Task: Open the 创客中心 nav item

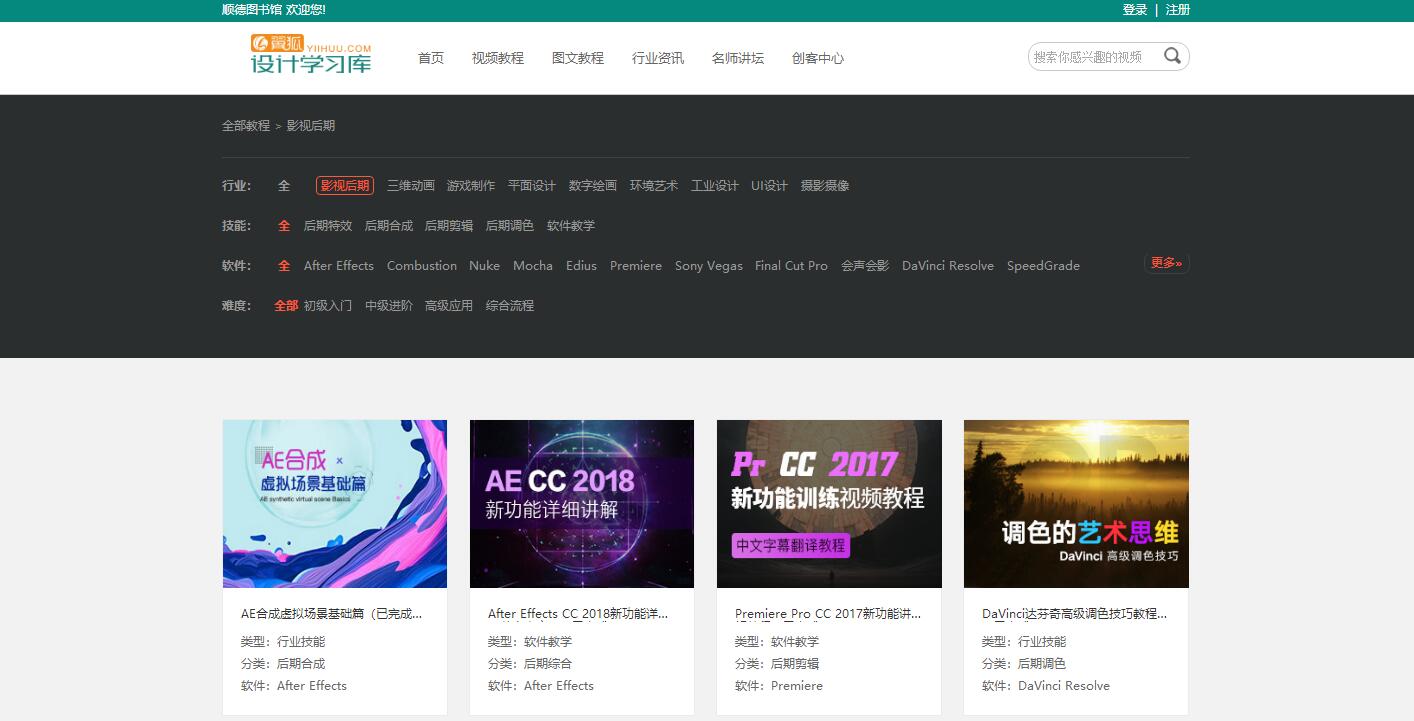Action: coord(818,58)
